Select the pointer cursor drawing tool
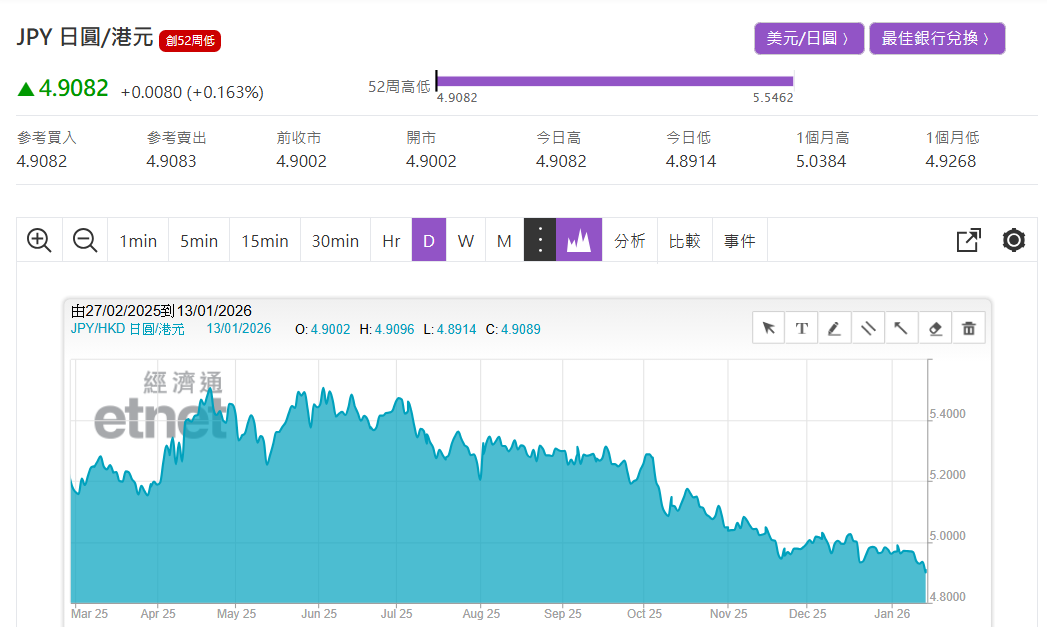The width and height of the screenshot is (1047, 627). pyautogui.click(x=769, y=328)
